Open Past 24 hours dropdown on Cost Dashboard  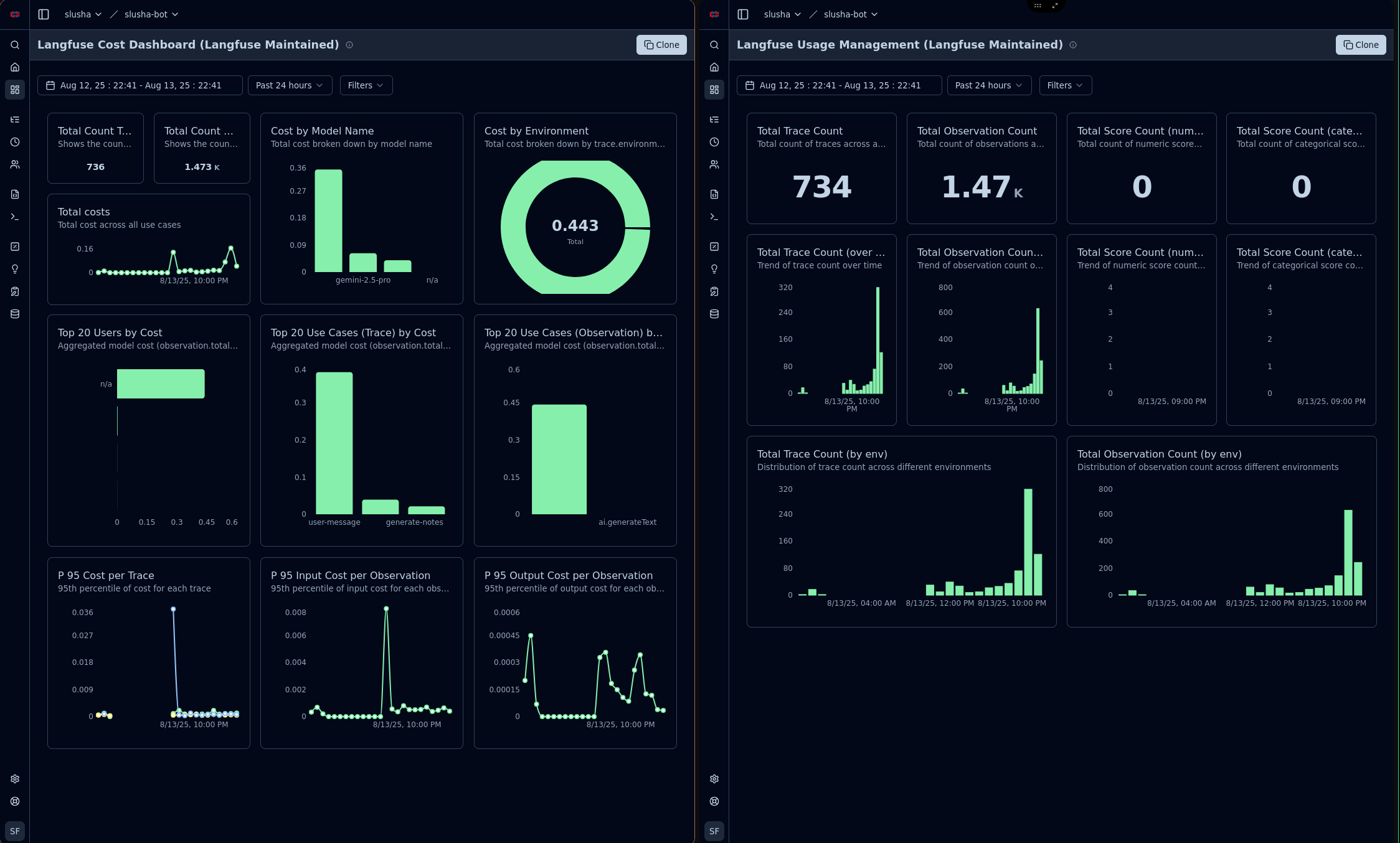290,85
